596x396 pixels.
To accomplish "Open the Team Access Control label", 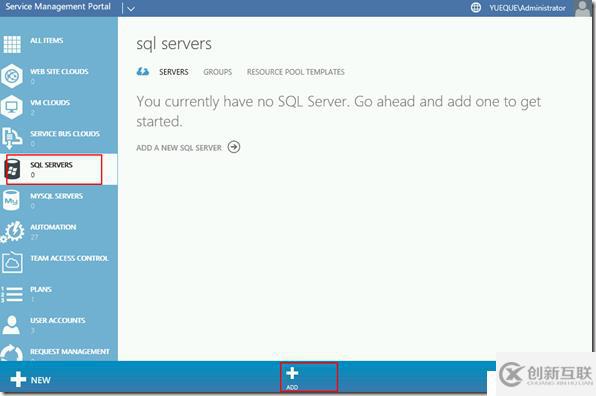I will click(70, 258).
